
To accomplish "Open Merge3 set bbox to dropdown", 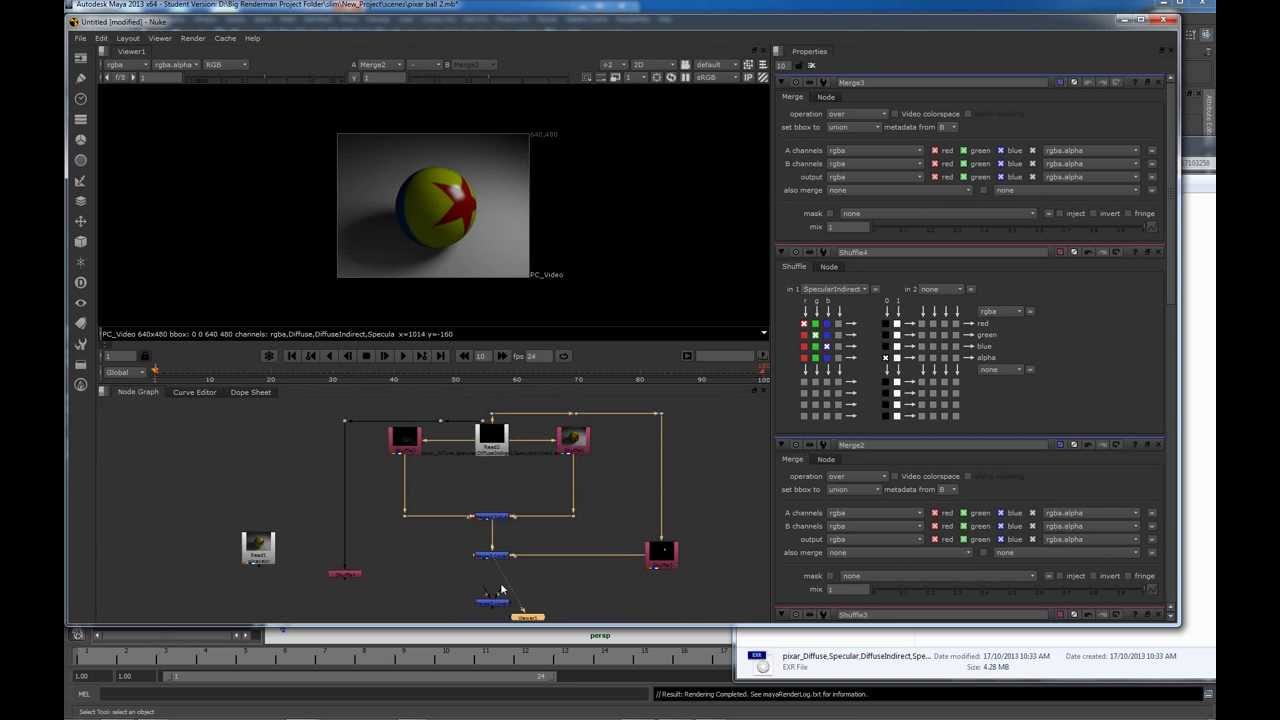I will [x=853, y=127].
